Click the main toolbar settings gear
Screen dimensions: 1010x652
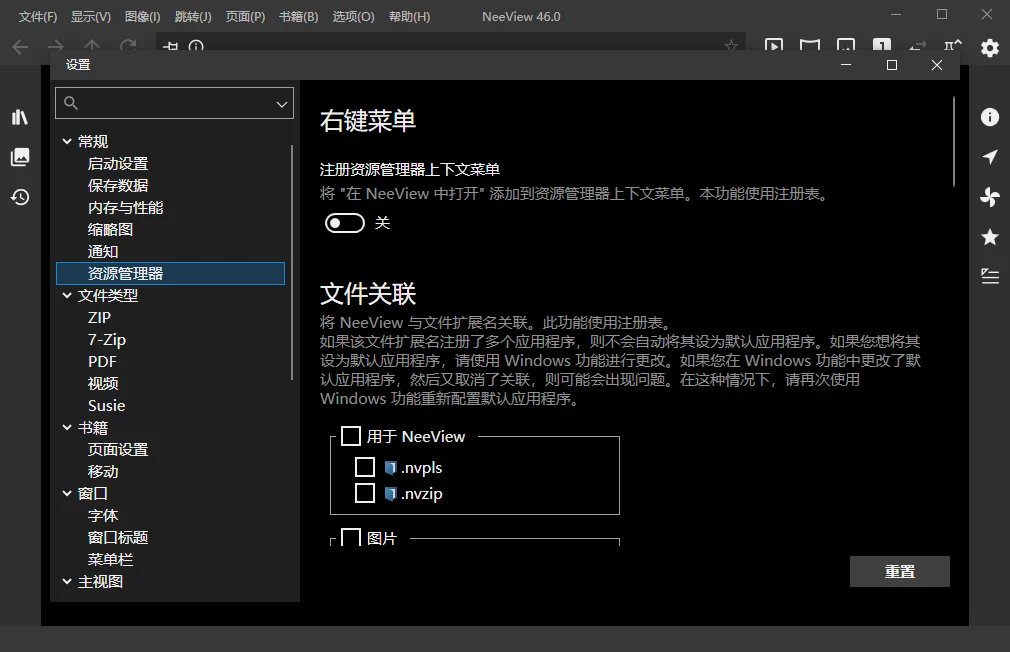[x=989, y=47]
